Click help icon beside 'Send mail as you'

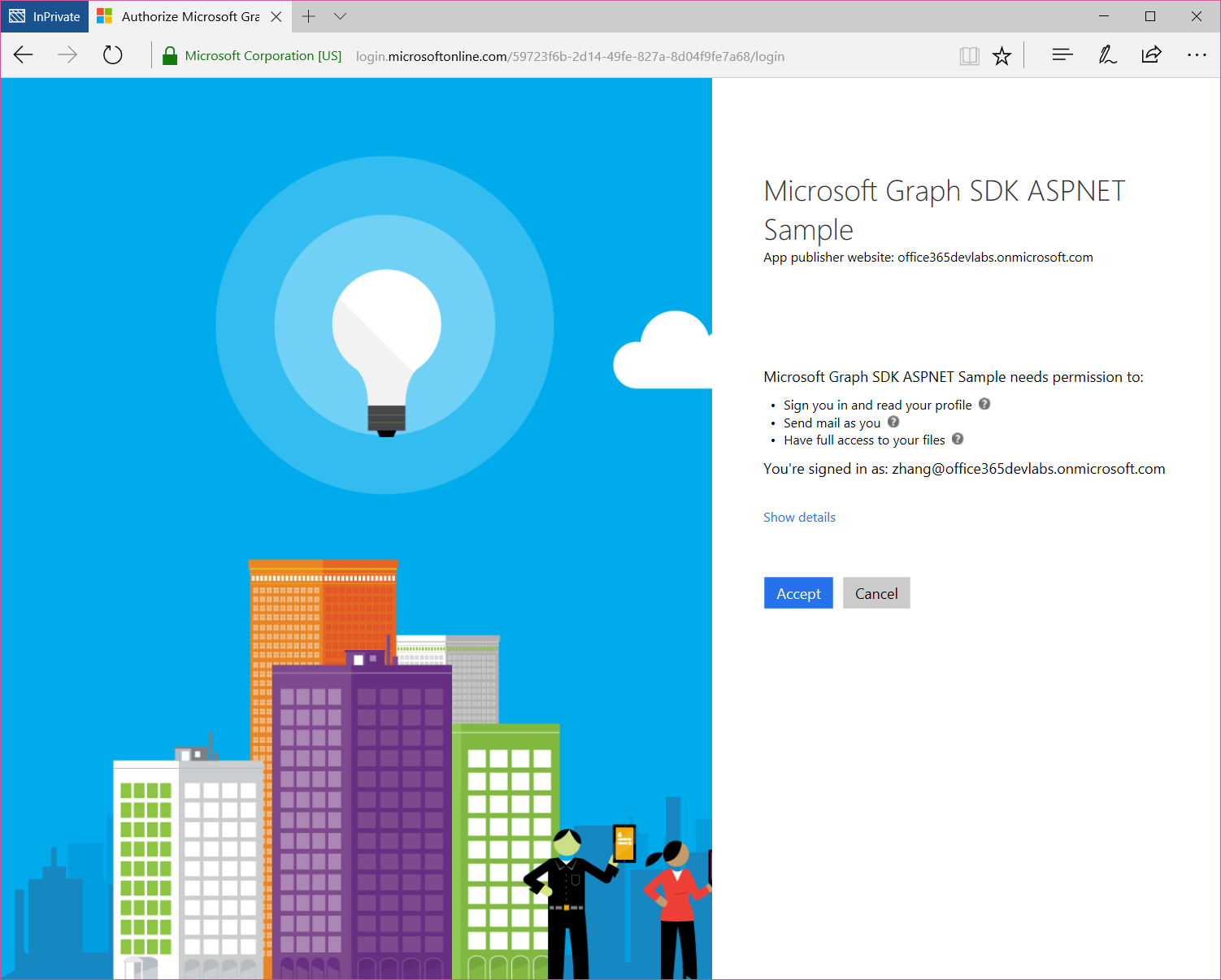point(893,422)
